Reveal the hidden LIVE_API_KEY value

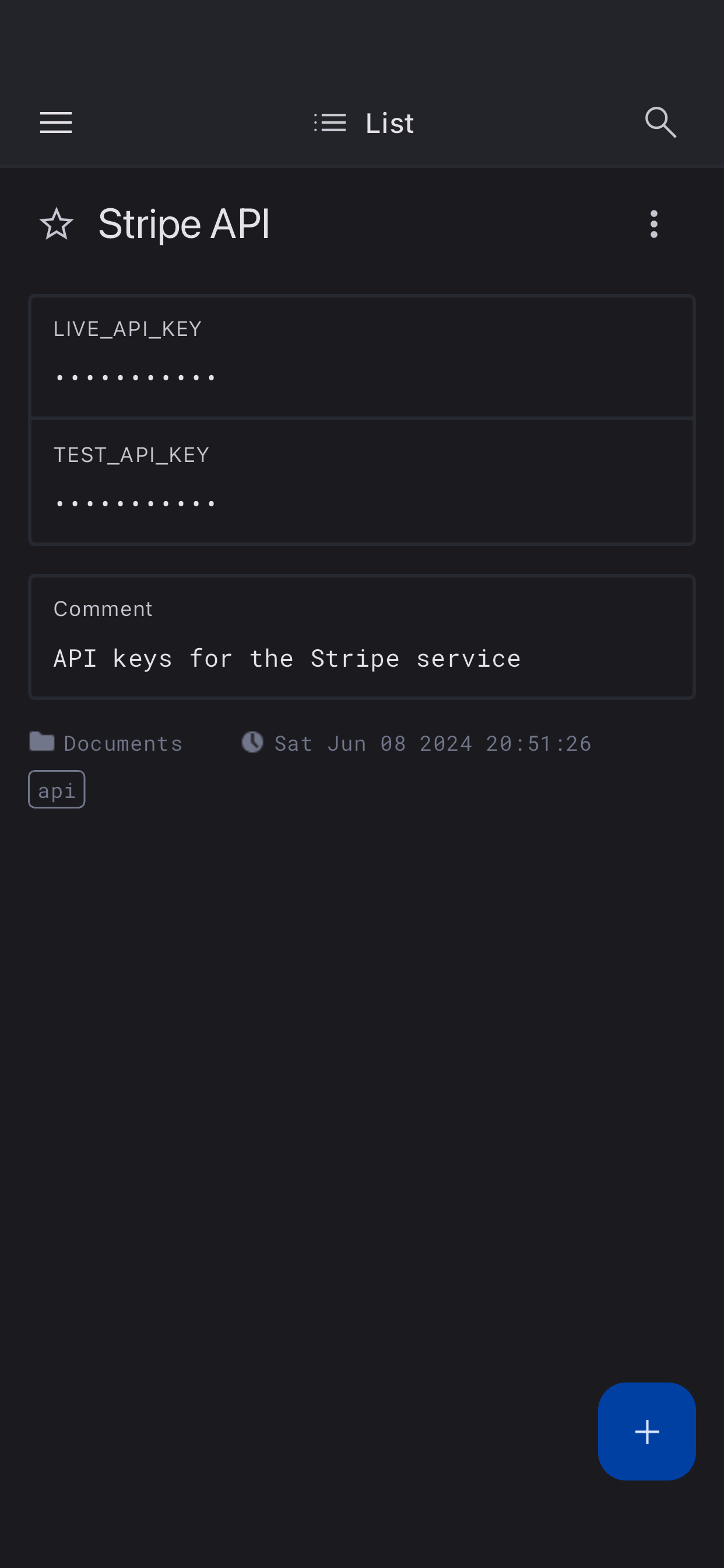(x=135, y=378)
